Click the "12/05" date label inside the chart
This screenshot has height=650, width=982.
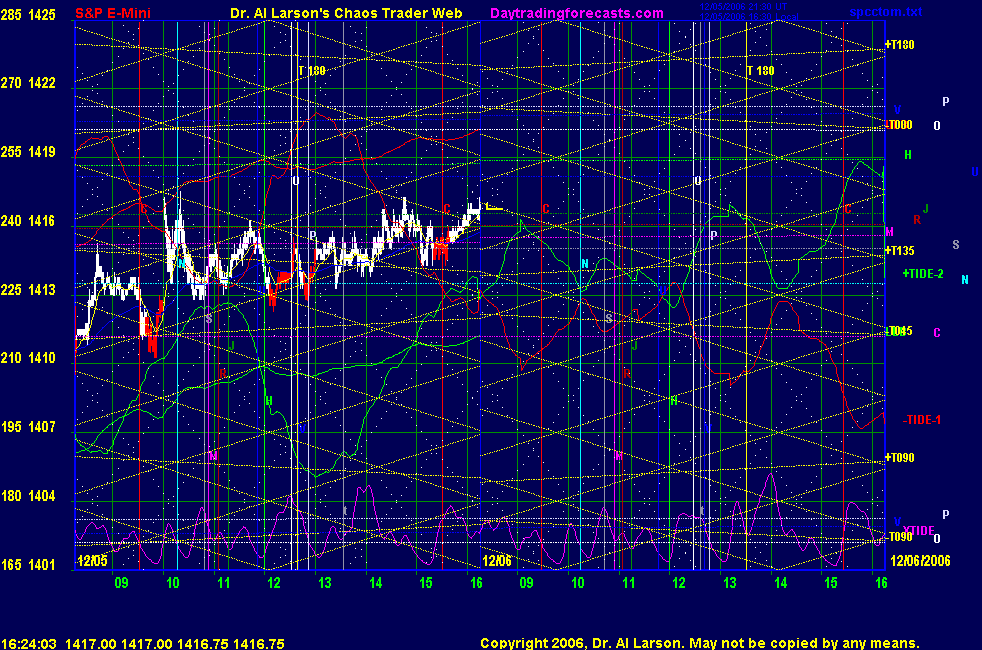click(92, 560)
